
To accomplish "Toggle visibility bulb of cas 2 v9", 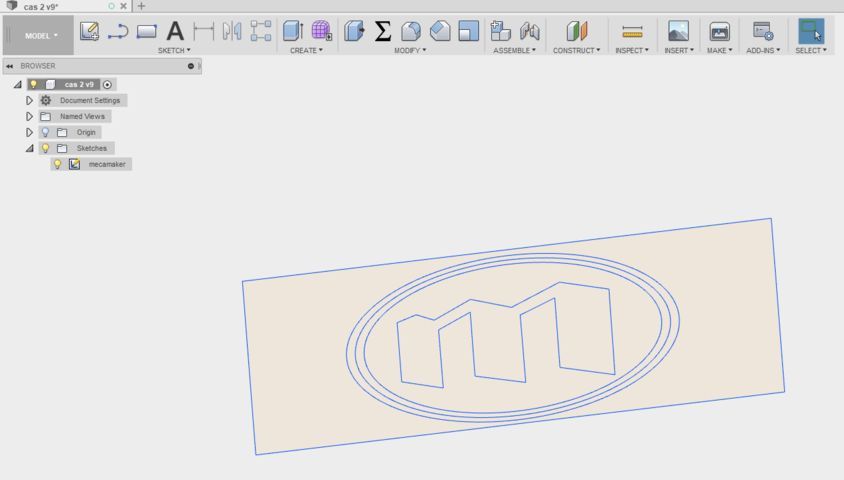I will (33, 84).
